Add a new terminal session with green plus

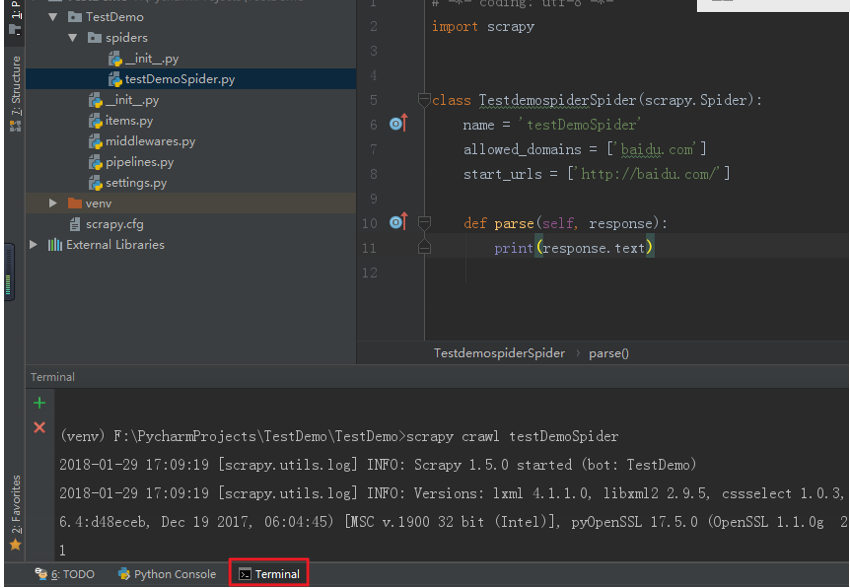[39, 403]
